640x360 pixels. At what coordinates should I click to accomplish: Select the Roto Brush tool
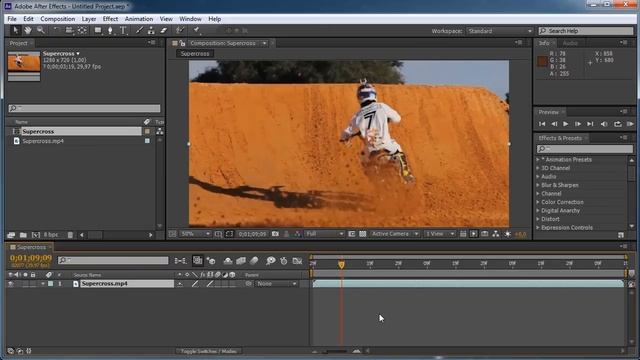pyautogui.click(x=180, y=30)
